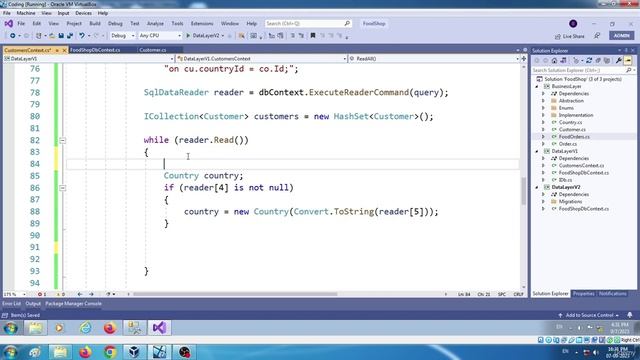Click the Home icon in Solution Explorer
Viewport: 640px width, 360px height.
(x=554, y=60)
